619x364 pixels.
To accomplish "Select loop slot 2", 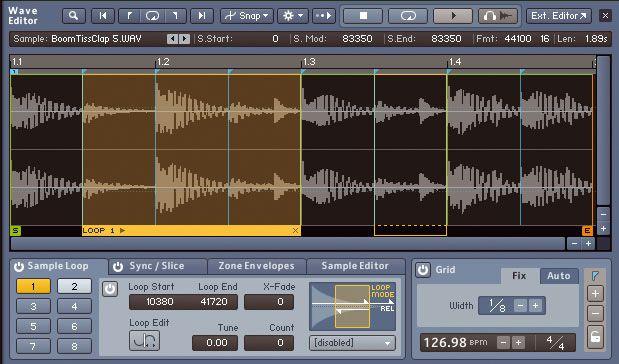I will coord(74,286).
